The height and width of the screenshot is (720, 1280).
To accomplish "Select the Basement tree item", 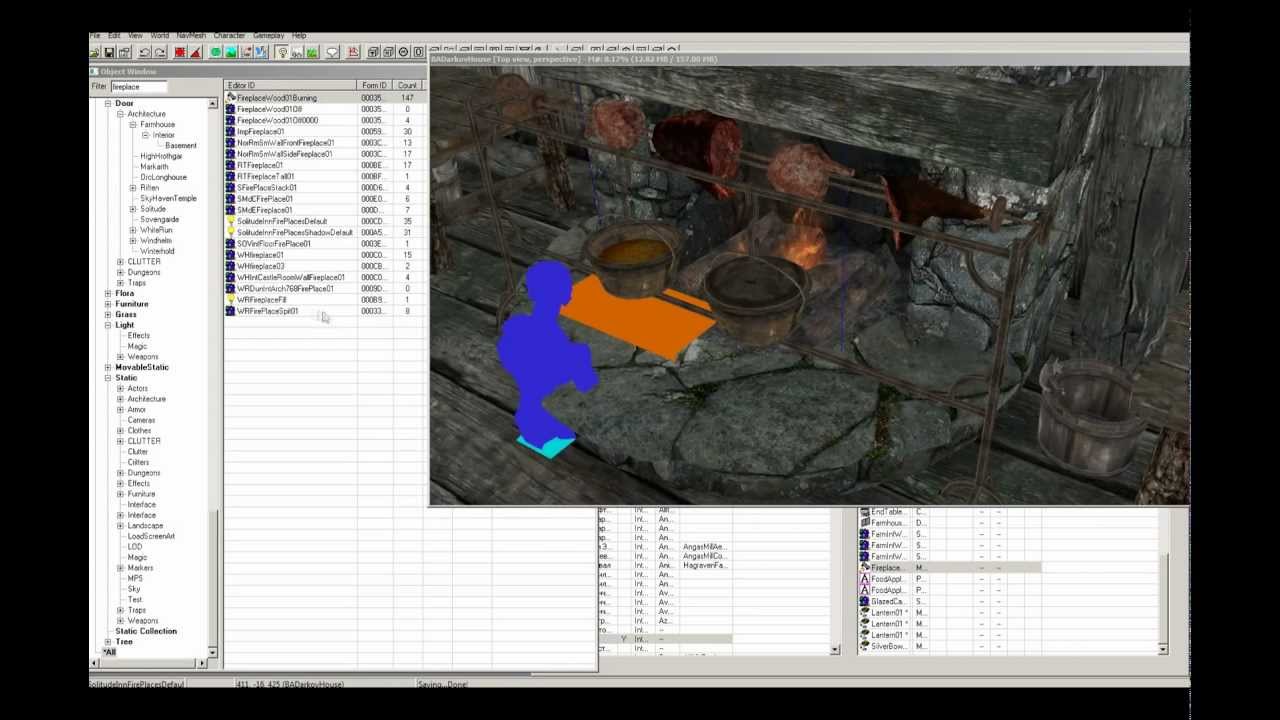I will click(181, 146).
